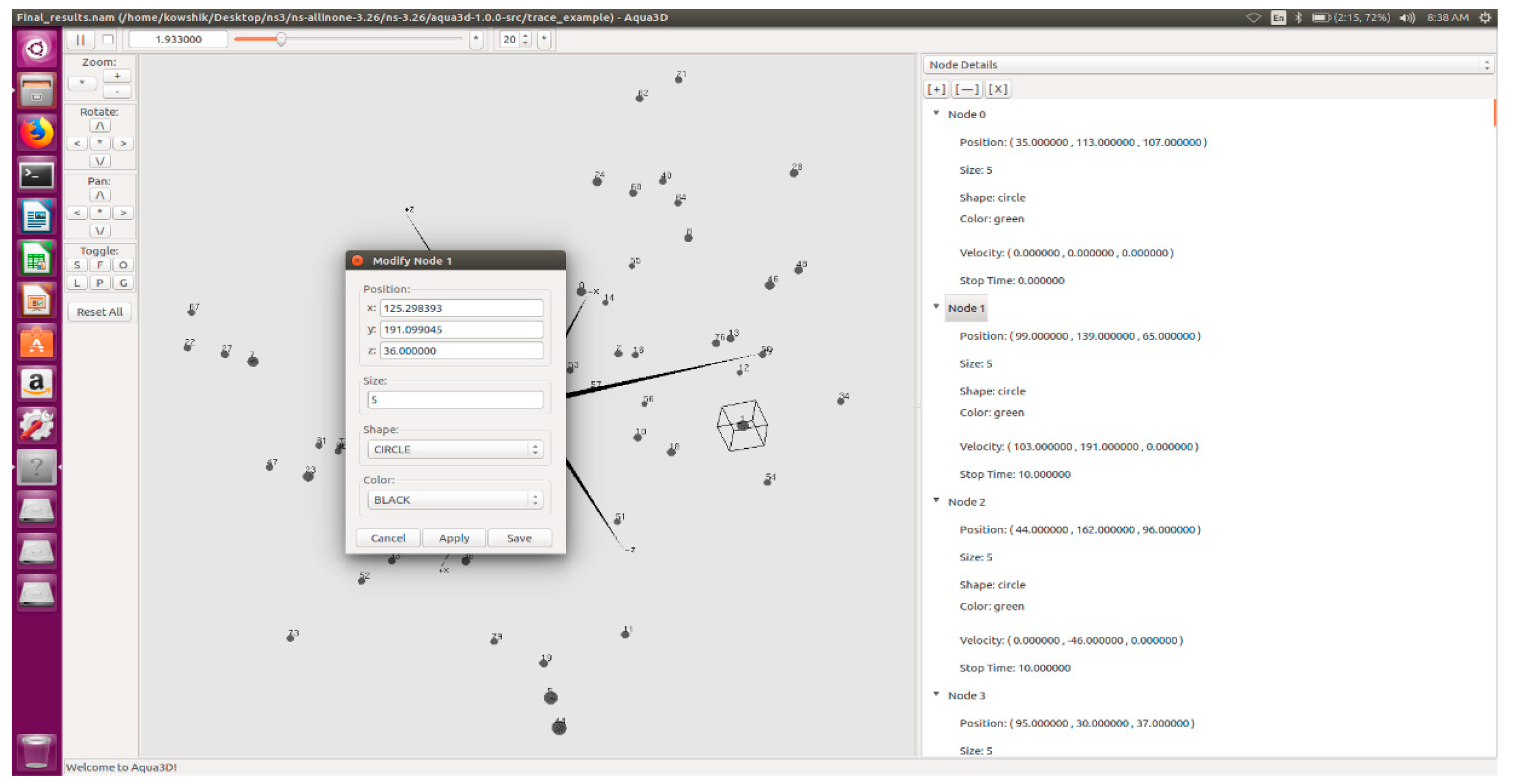Pan the view downward
The image size is (1513, 784).
coord(99,231)
